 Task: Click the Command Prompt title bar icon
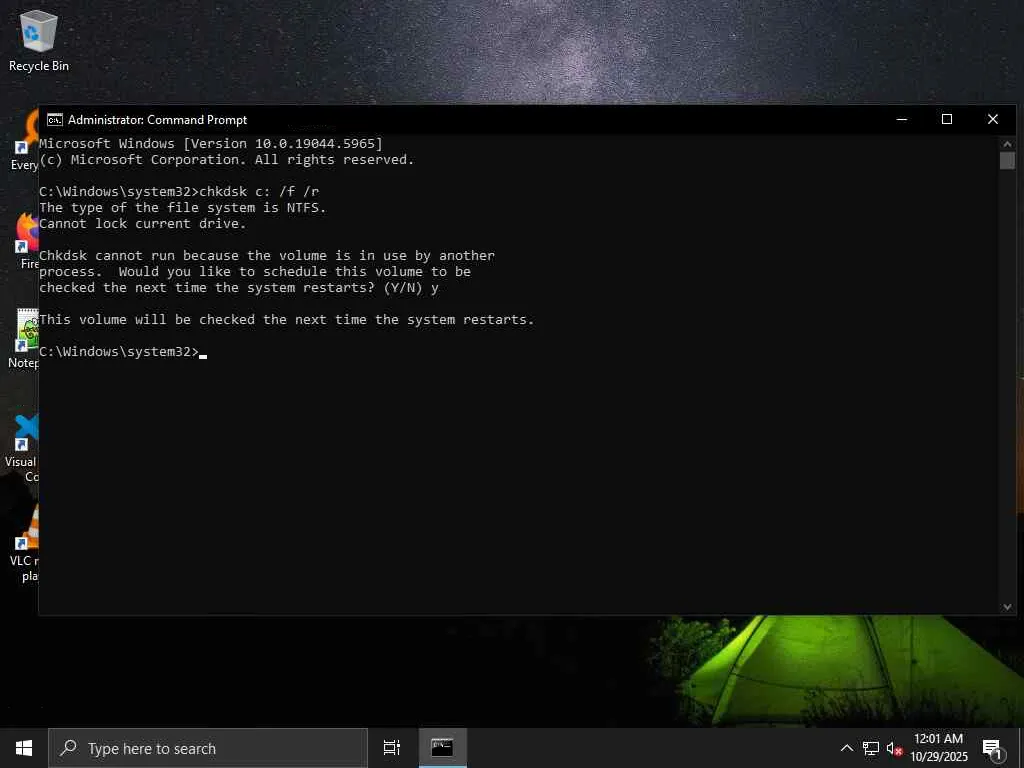[55, 120]
